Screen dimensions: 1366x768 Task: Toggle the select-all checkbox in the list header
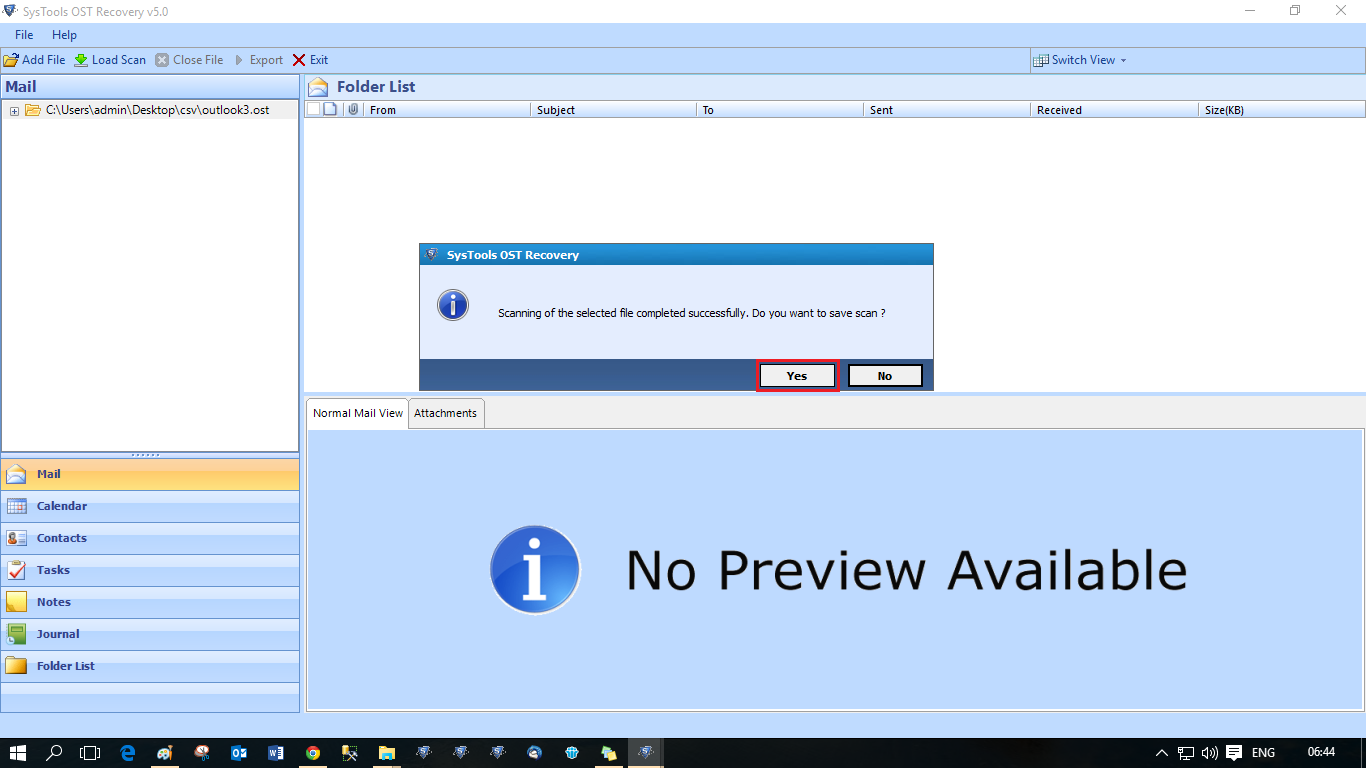313,109
